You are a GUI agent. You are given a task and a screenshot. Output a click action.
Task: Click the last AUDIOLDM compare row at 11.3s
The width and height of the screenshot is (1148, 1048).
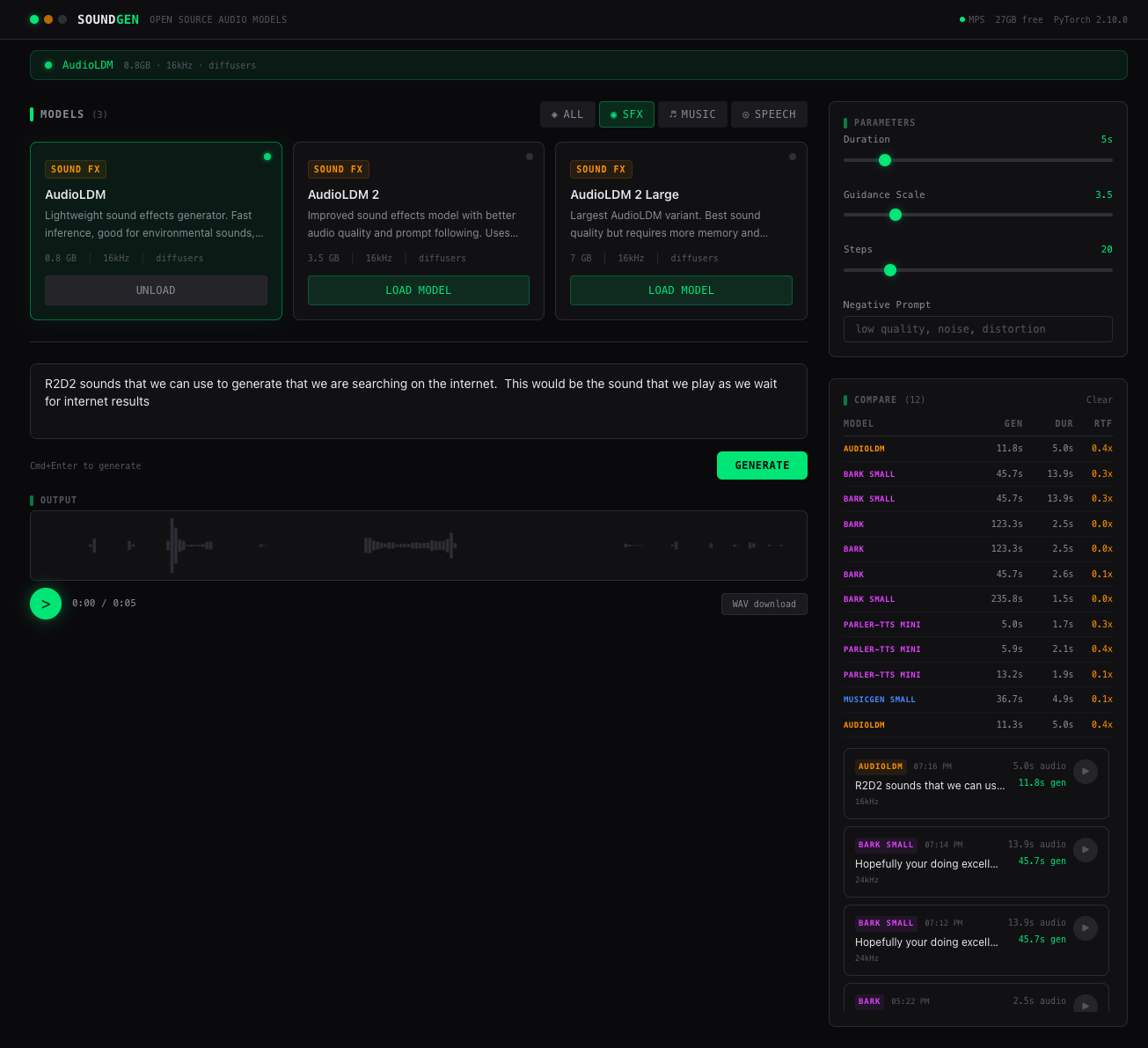coord(977,725)
